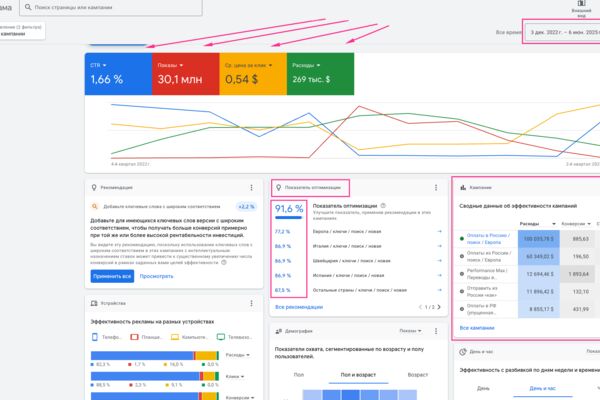The width and height of the screenshot is (600, 400).
Task: Open campaign Отправить из России
Action: [482, 291]
